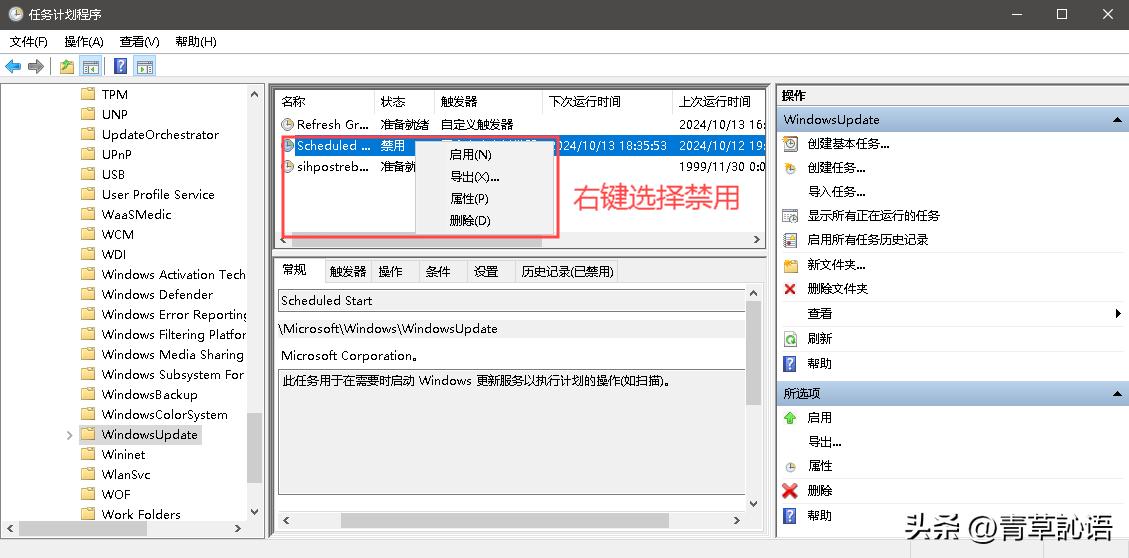
Task: Click the 创建任务 icon in actions pane
Action: tap(791, 168)
